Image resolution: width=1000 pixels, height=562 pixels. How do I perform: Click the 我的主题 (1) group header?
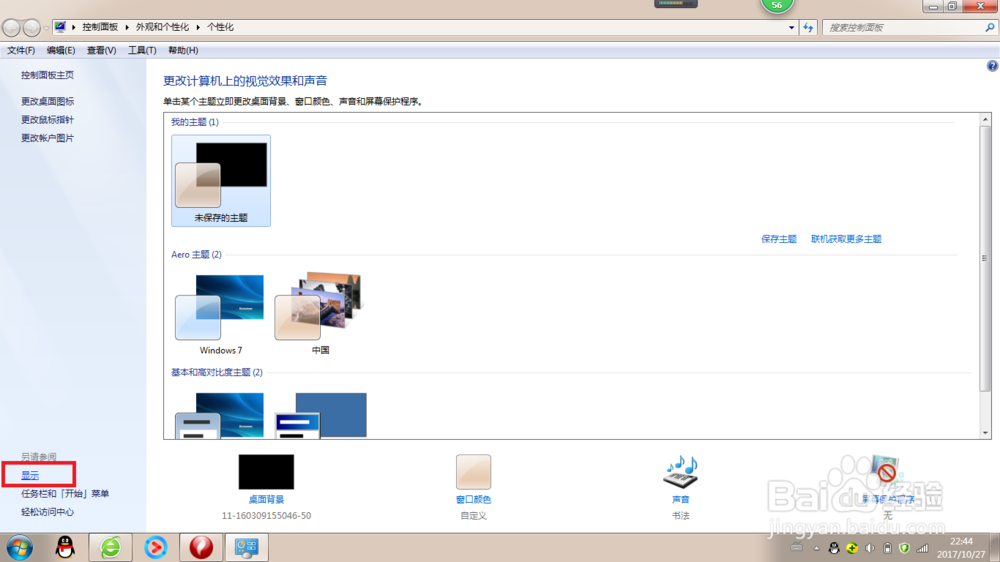tap(195, 122)
